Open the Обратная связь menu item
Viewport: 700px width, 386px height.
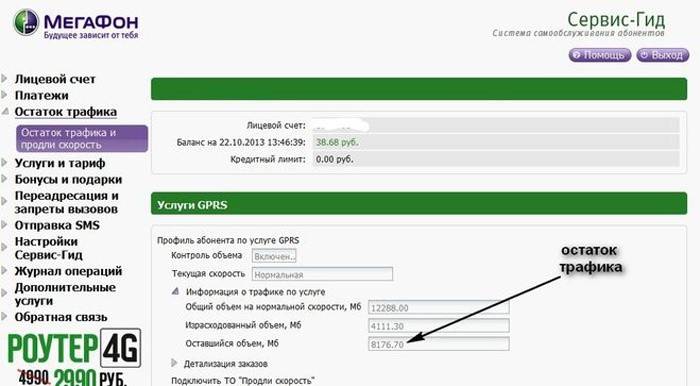click(61, 317)
